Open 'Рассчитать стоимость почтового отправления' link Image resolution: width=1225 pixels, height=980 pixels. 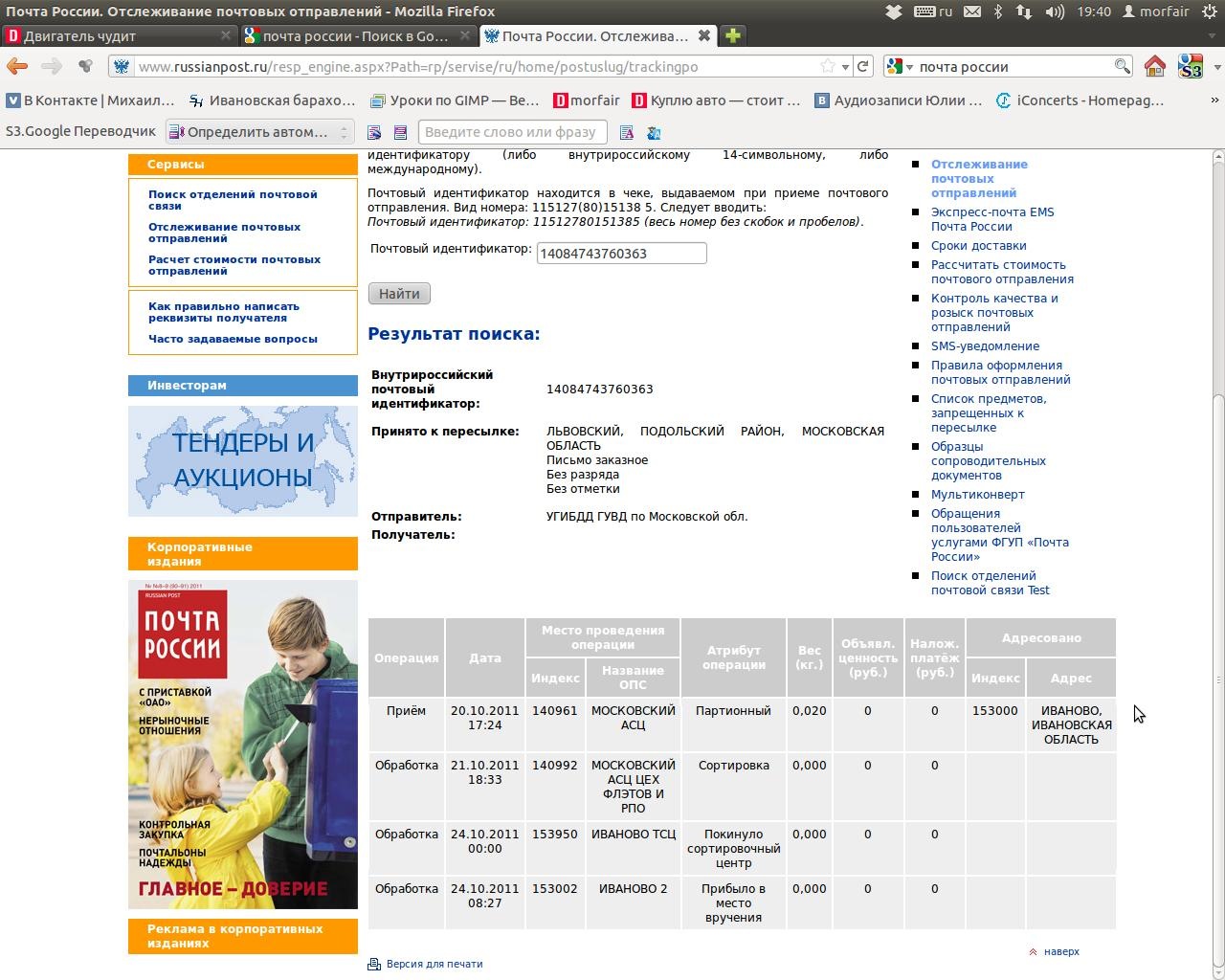[1002, 272]
